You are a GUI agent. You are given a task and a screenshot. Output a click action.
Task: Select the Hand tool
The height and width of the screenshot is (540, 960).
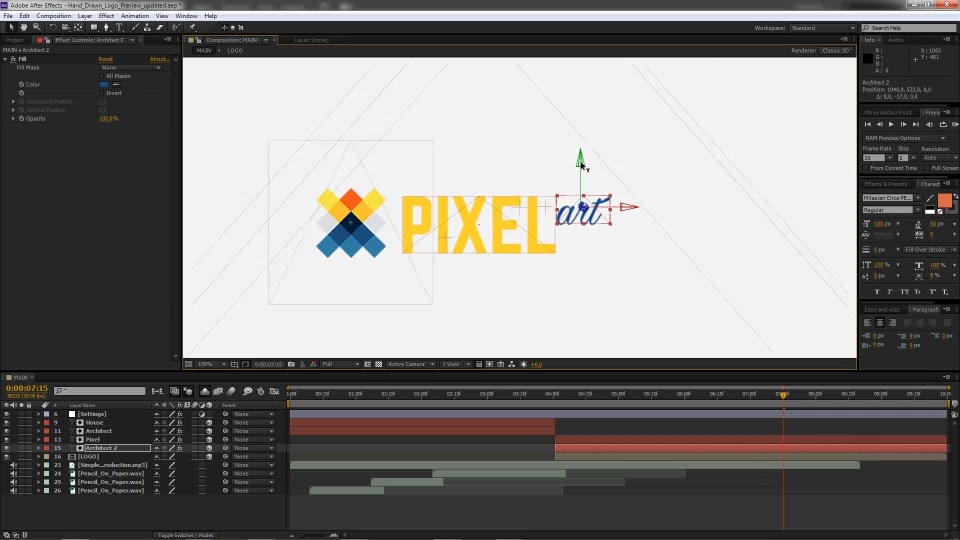[x=24, y=28]
